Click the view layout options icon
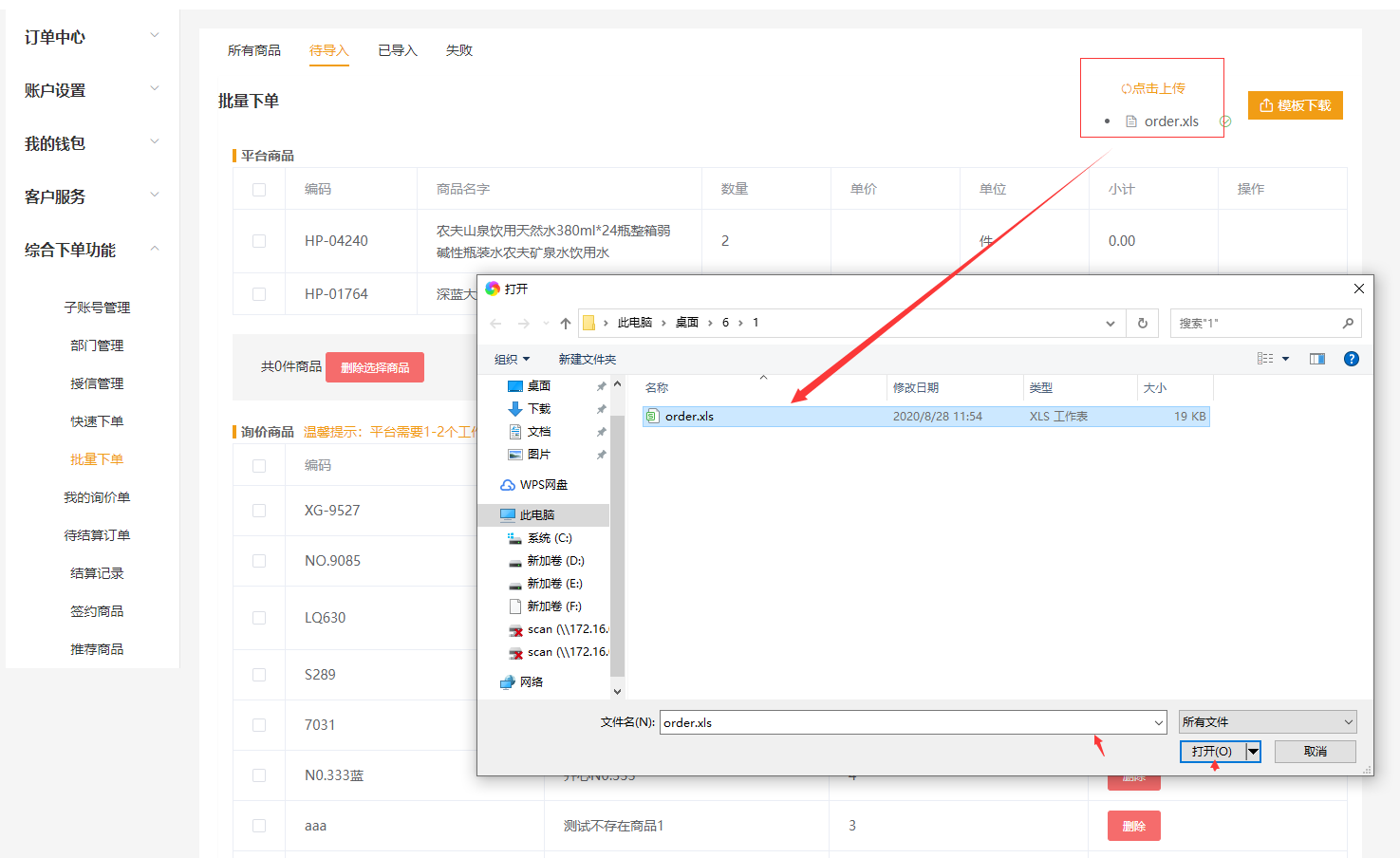The image size is (1400, 858). click(1265, 359)
